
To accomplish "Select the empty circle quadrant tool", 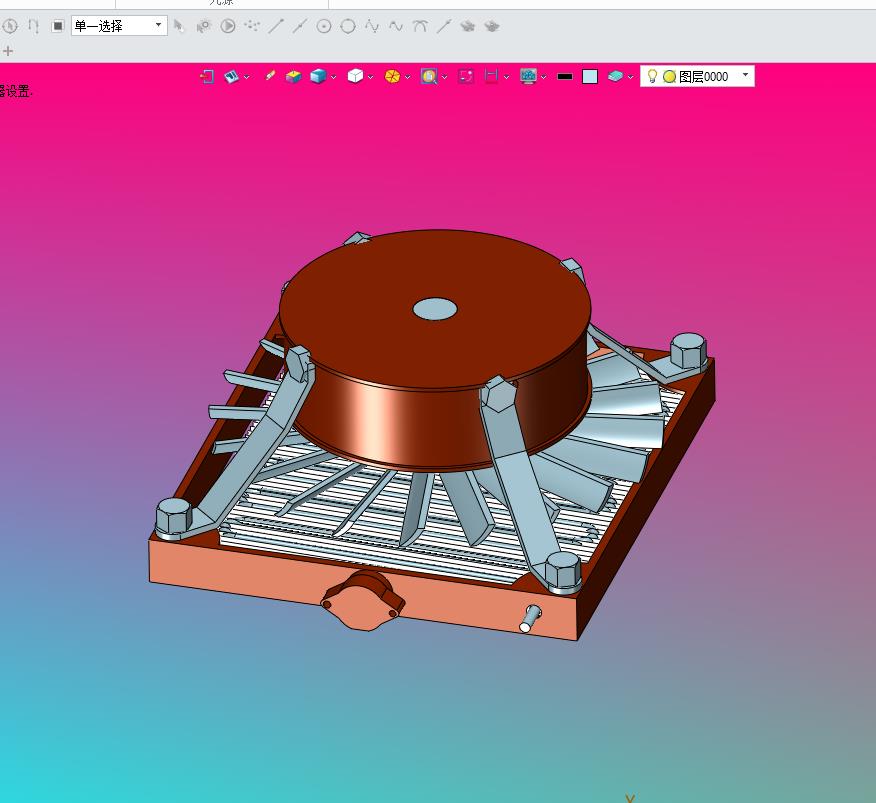I will [x=348, y=26].
